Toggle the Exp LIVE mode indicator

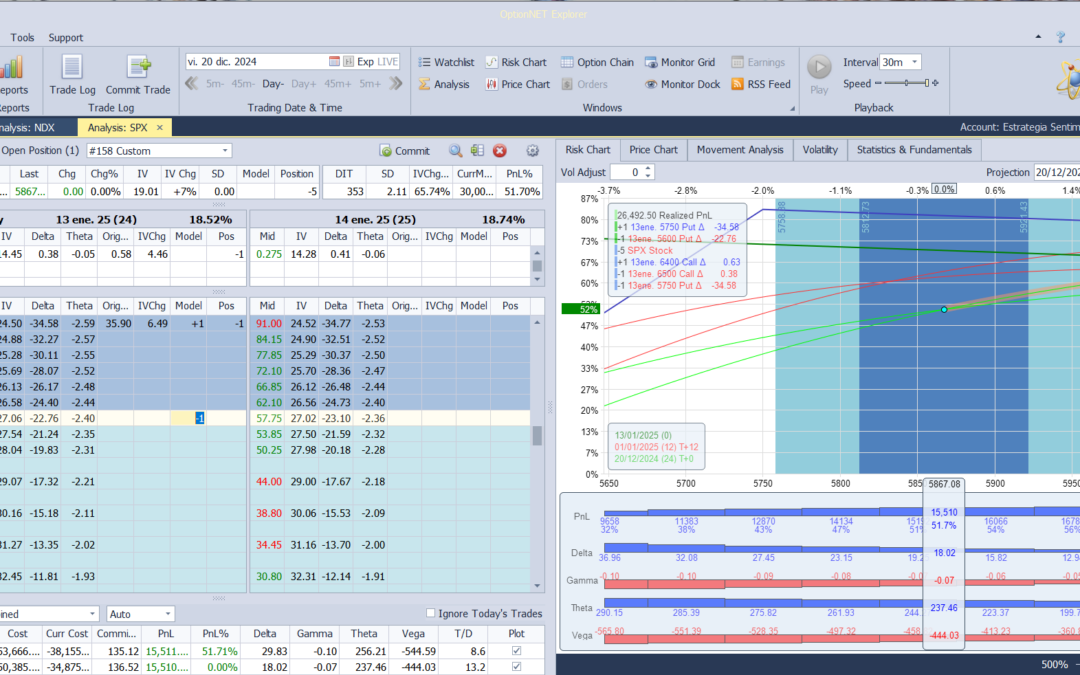377,61
